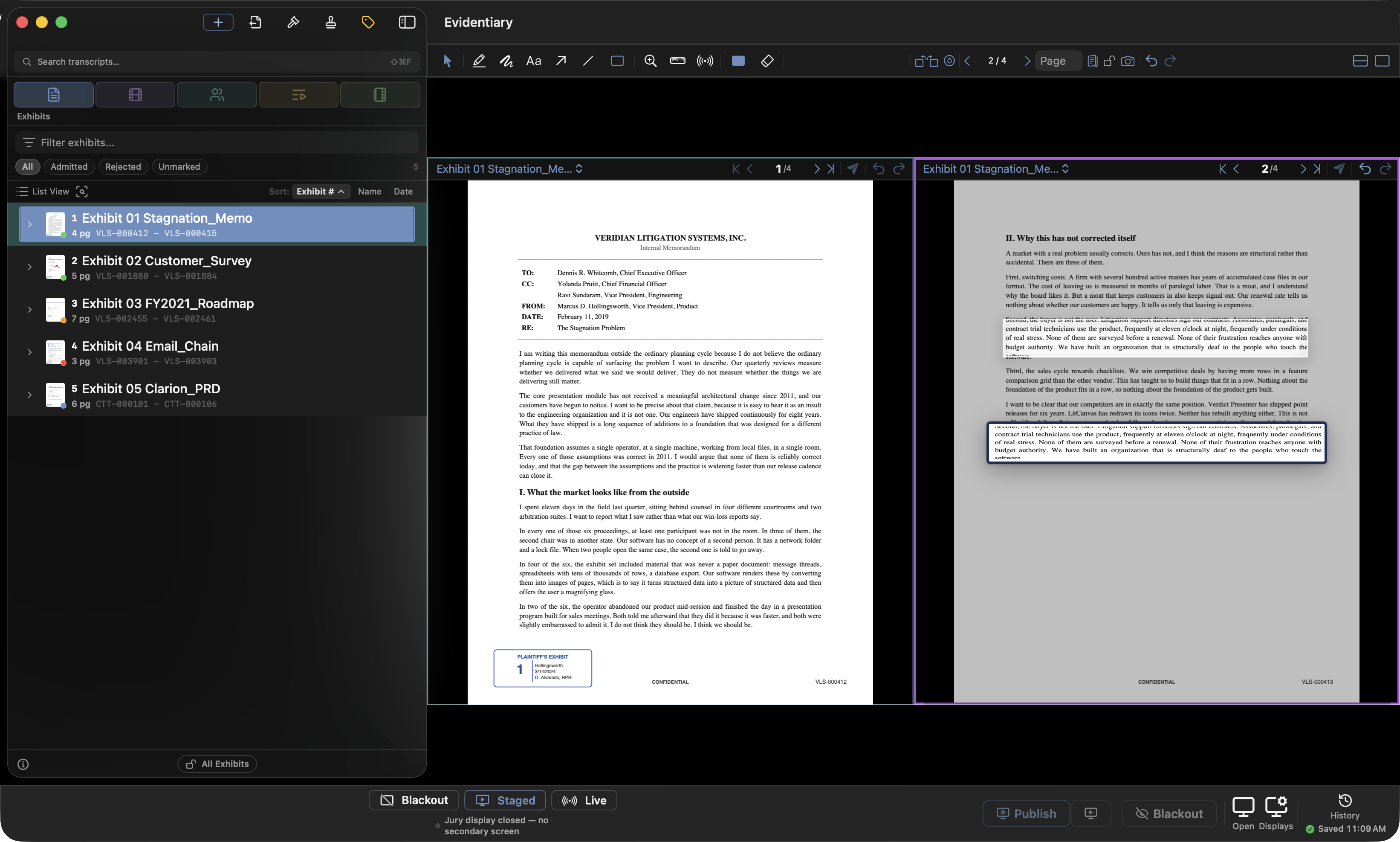Sort by Exhibit # column
The image size is (1400, 842).
pyautogui.click(x=321, y=192)
